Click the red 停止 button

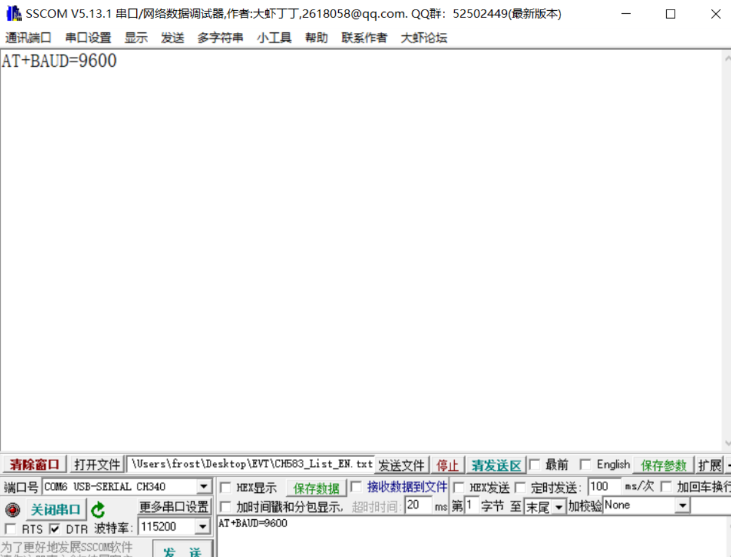(448, 465)
